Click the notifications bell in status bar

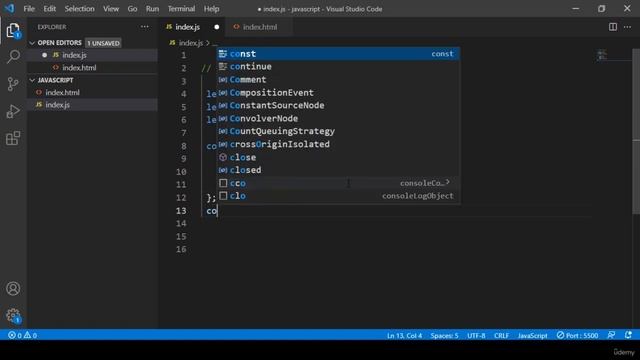point(628,335)
